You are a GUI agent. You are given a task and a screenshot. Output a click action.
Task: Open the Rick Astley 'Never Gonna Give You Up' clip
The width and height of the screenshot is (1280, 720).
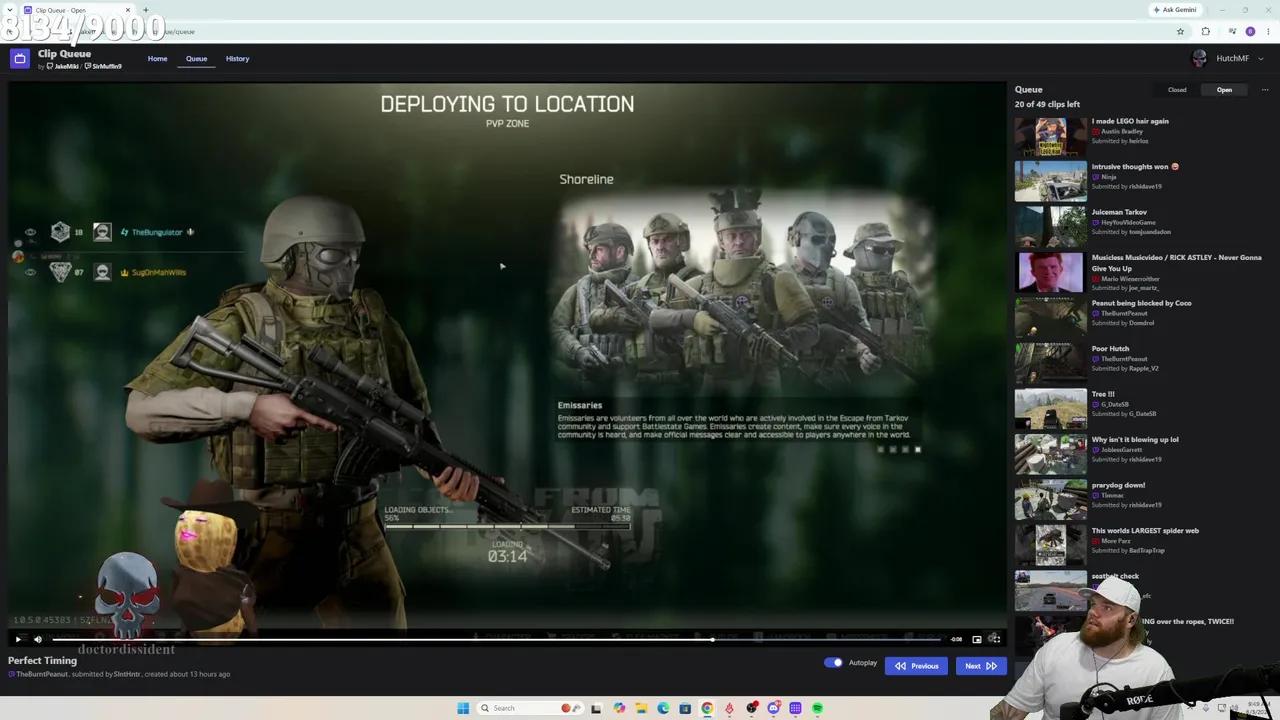point(1176,263)
